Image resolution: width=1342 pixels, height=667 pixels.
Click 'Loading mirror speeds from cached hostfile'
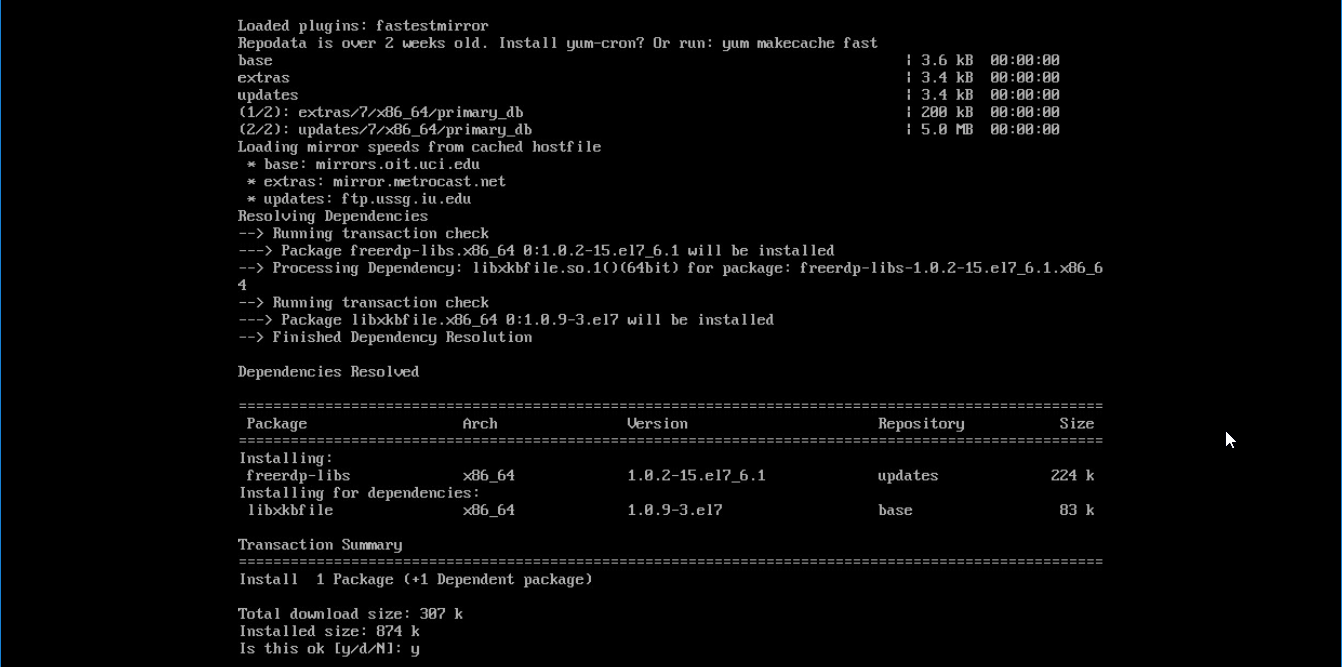pyautogui.click(x=419, y=147)
